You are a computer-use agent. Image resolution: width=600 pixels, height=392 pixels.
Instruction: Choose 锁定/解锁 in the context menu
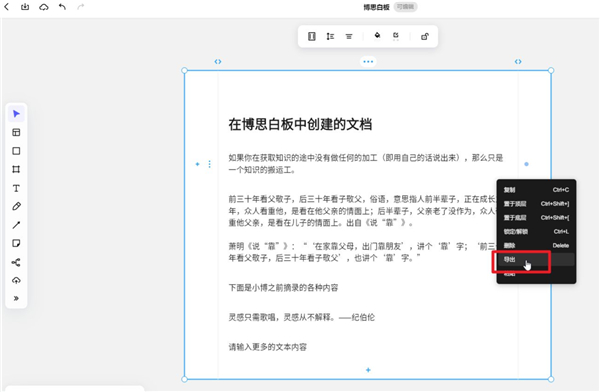536,232
